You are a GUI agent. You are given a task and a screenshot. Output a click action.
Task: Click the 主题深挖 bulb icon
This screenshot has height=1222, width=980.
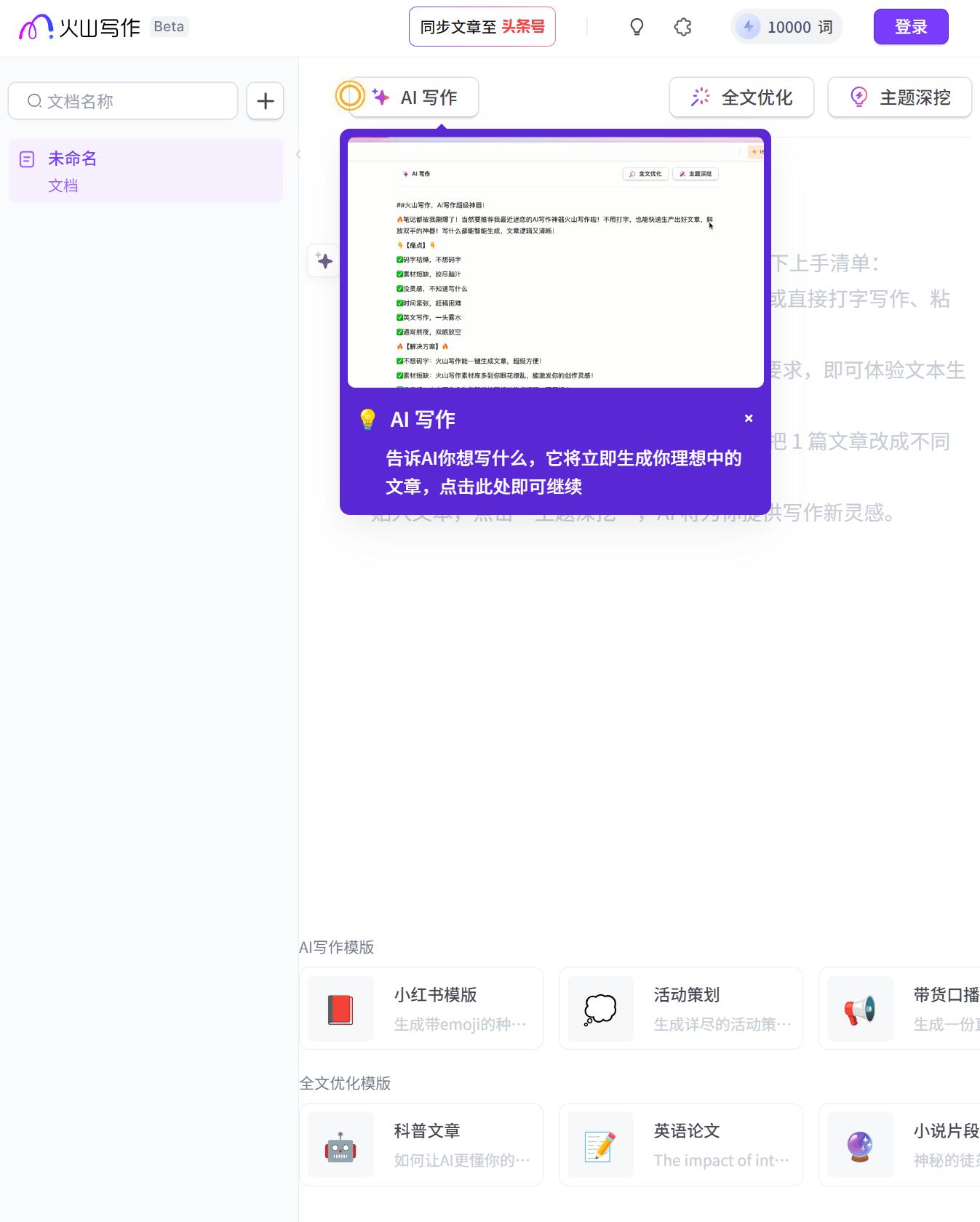click(859, 97)
